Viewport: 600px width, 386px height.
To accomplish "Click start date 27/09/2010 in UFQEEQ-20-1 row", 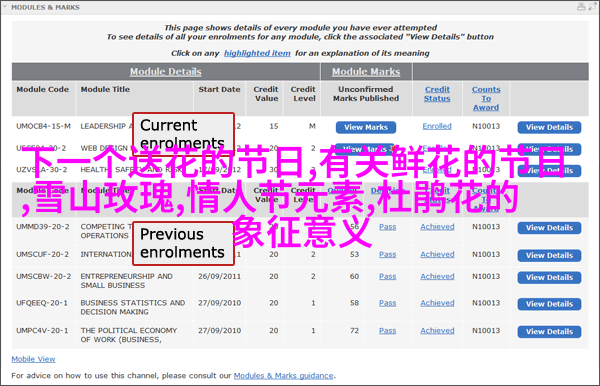I will pyautogui.click(x=219, y=303).
